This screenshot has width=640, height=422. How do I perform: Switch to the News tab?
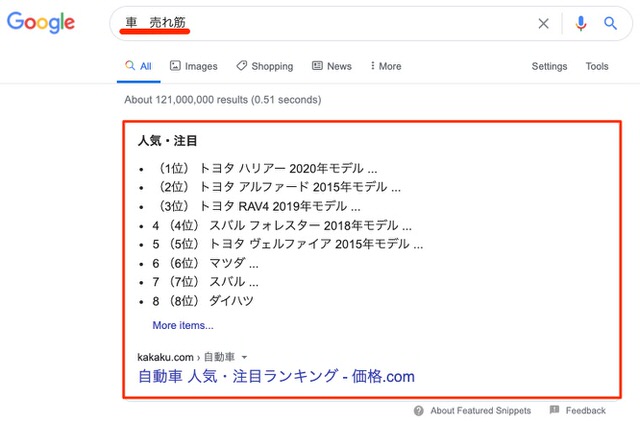pyautogui.click(x=331, y=66)
